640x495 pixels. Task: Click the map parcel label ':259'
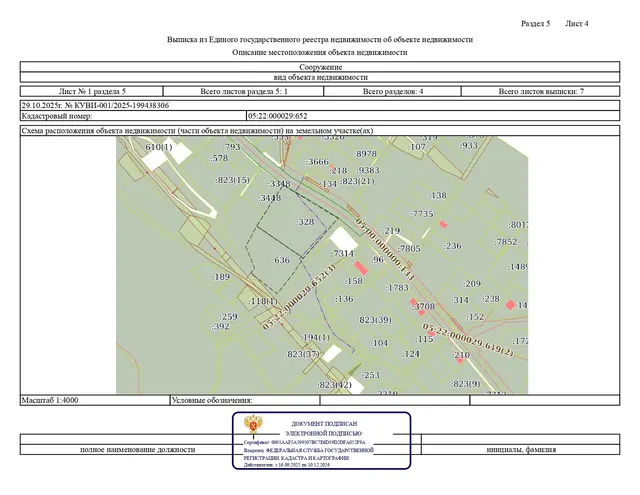[229, 317]
